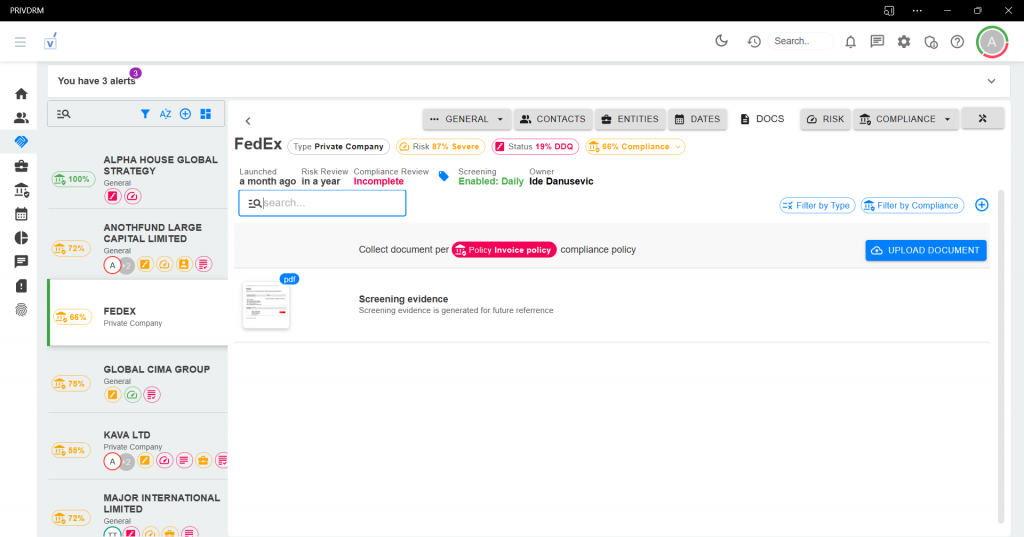Viewport: 1024px width, 537px height.
Task: Toggle the hamburger navigation menu
Action: [x=20, y=41]
